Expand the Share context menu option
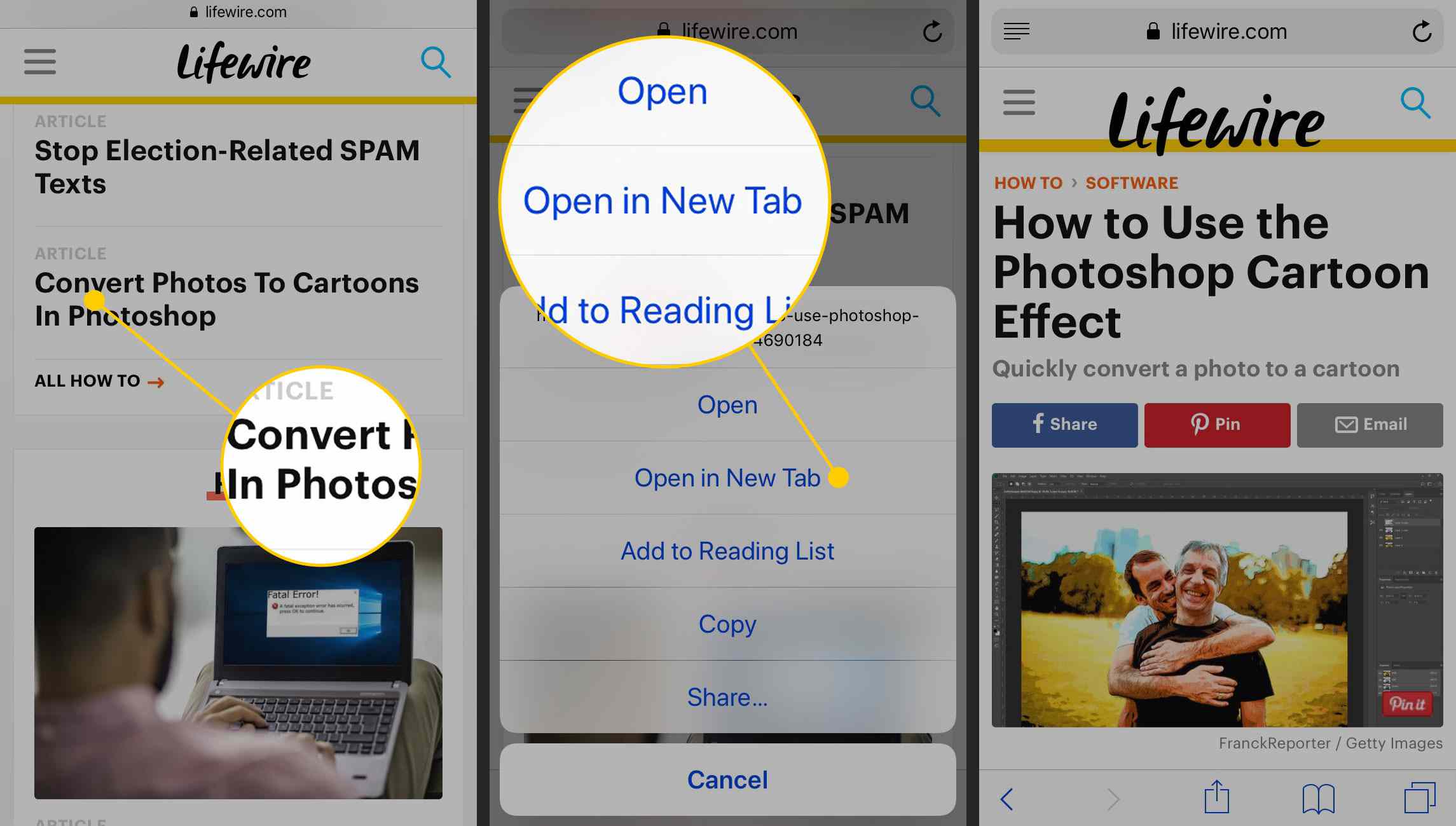 pyautogui.click(x=727, y=697)
